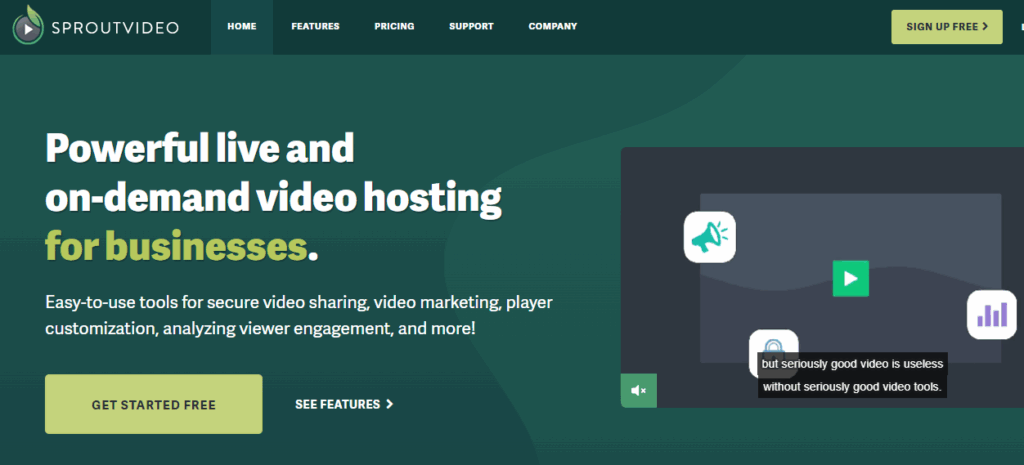Click the chevron inside Sign Up Free
Viewport: 1024px width, 465px height.
[x=985, y=27]
